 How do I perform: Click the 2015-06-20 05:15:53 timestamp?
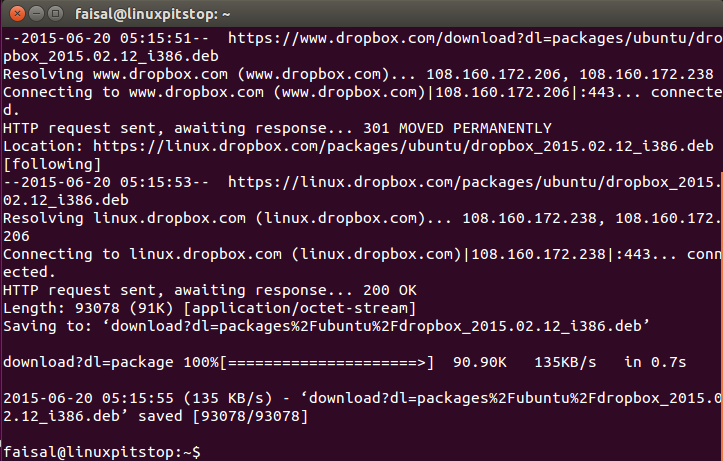click(x=107, y=182)
